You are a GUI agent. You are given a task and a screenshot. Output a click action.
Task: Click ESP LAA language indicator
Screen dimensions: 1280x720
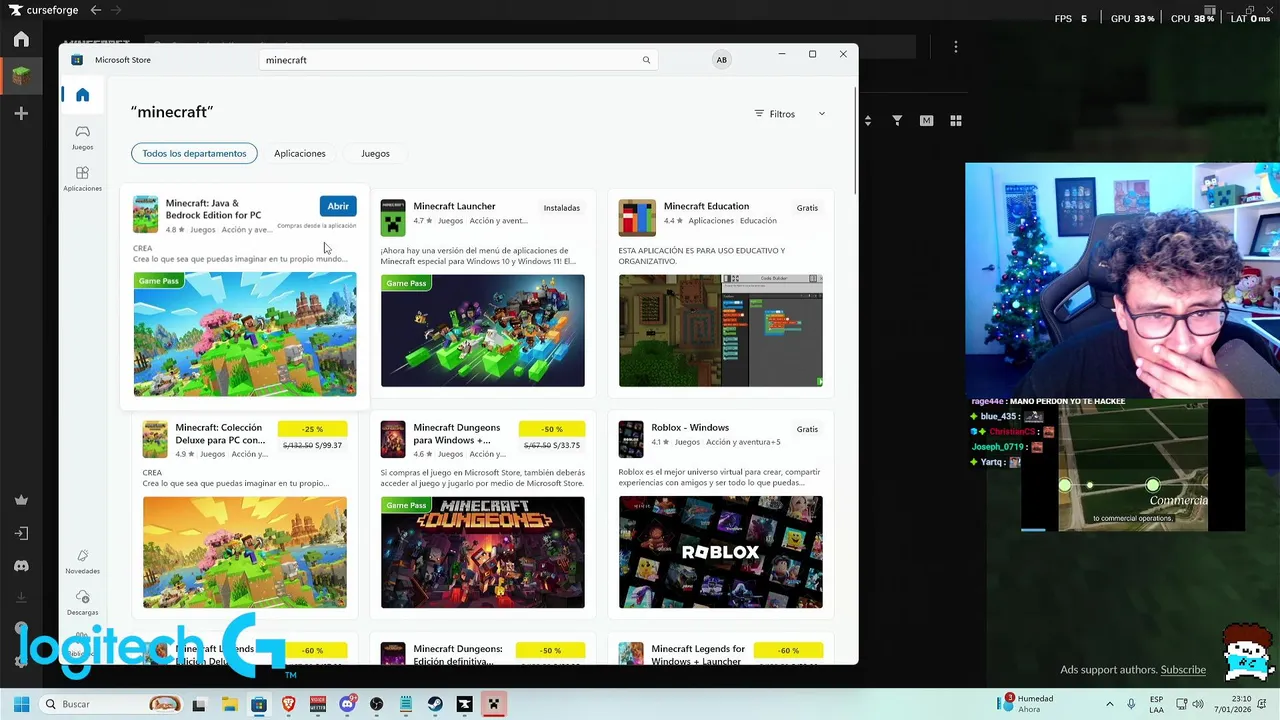click(x=1156, y=704)
